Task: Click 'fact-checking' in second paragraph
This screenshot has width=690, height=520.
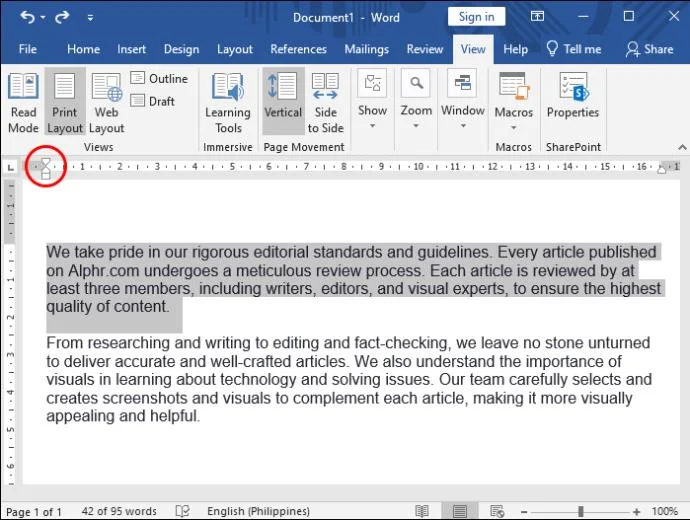Action: (x=402, y=343)
